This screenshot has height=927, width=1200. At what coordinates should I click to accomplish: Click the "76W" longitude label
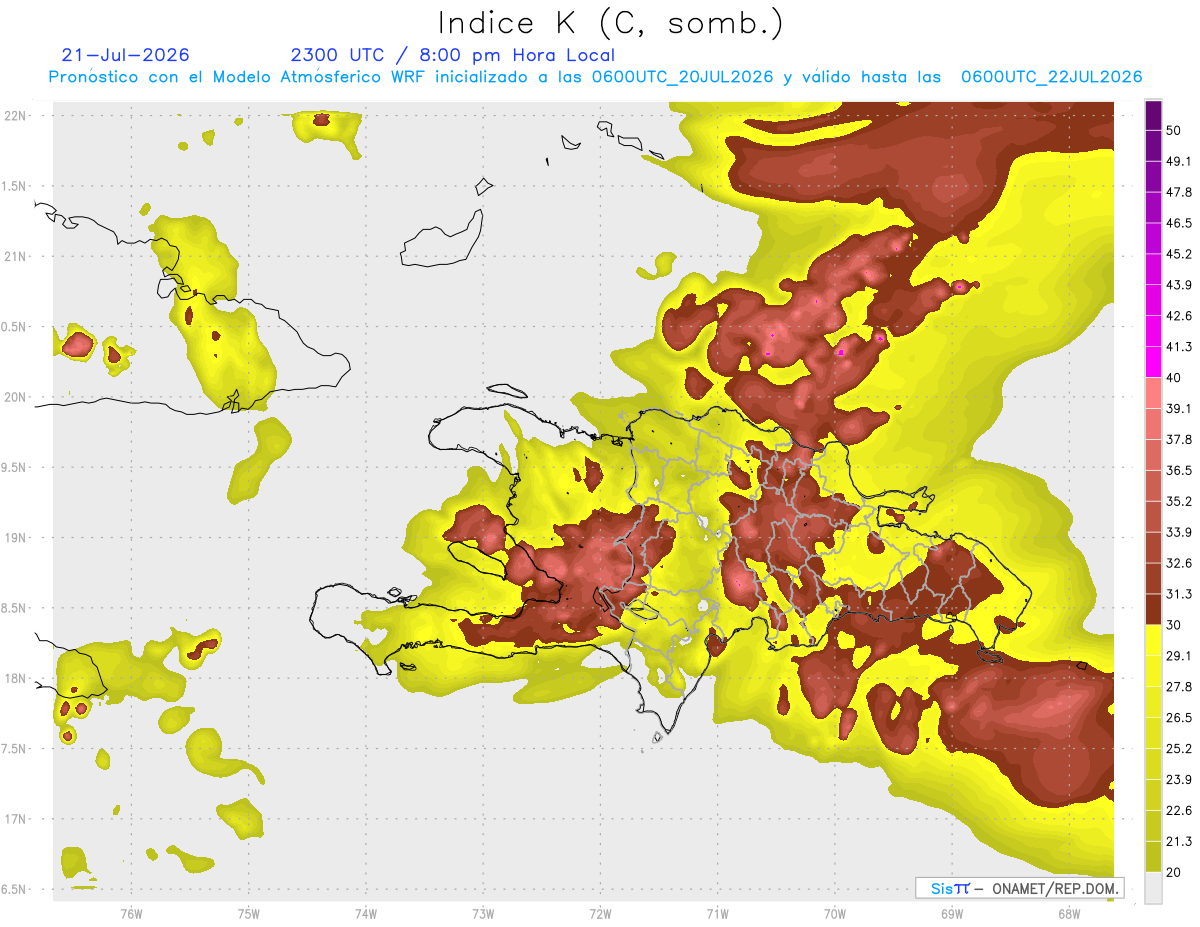(131, 912)
